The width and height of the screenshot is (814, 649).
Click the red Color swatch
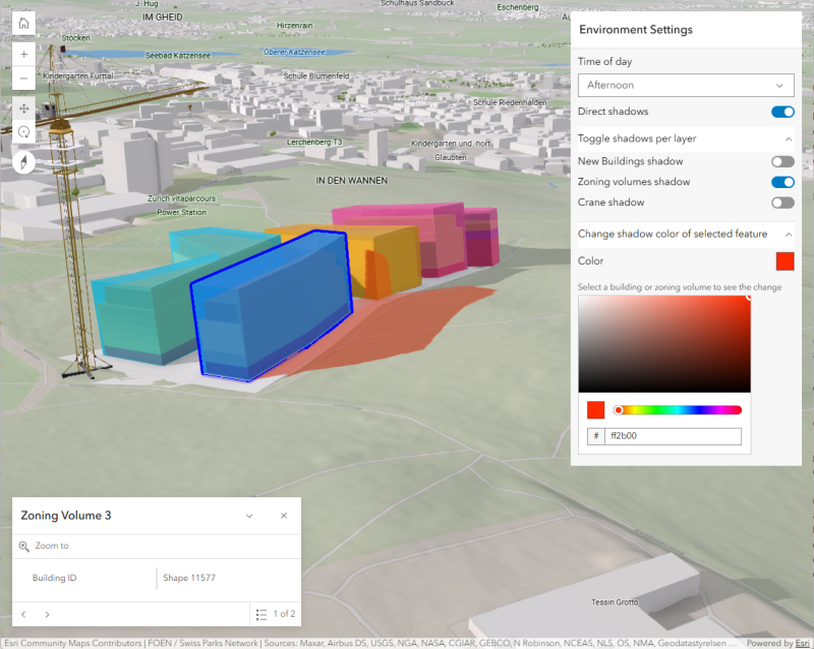pyautogui.click(x=785, y=261)
